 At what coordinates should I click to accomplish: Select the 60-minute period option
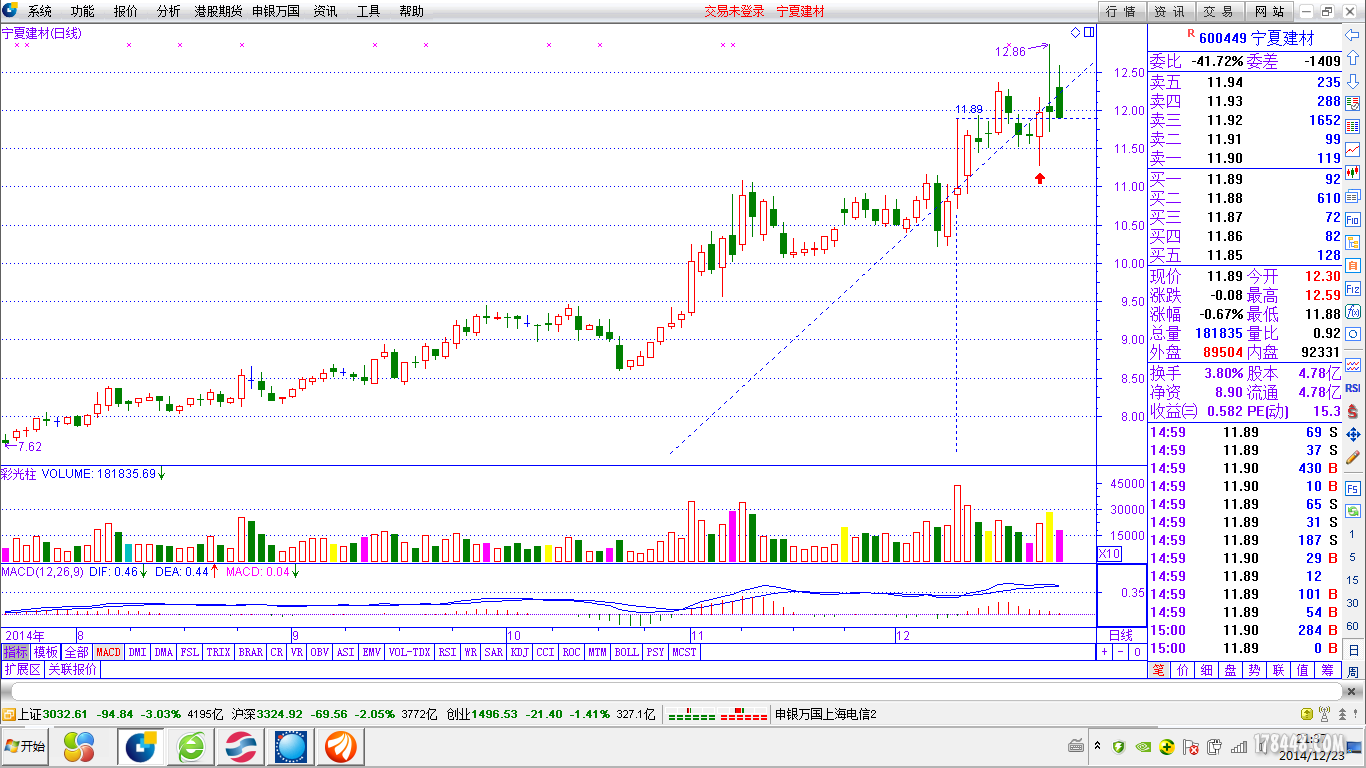tap(1353, 626)
